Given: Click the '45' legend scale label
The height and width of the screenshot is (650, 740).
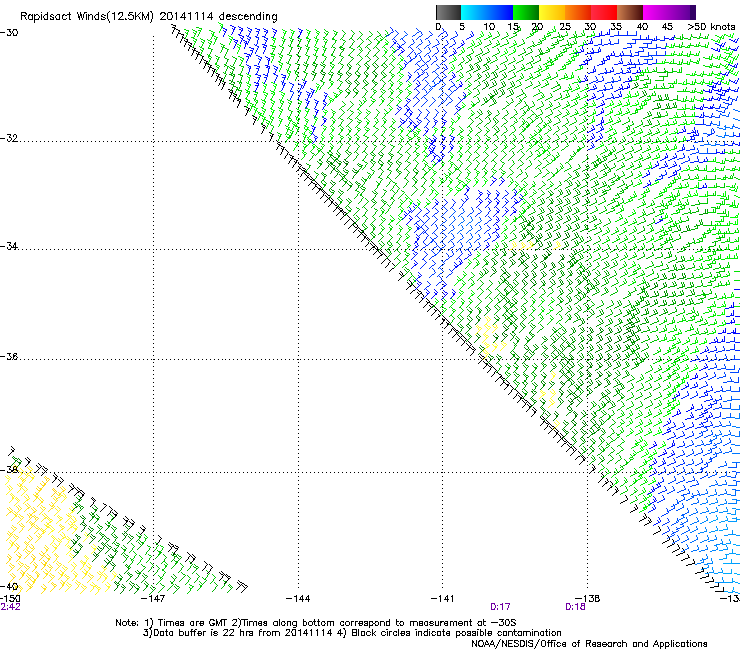Looking at the screenshot, I should 667,27.
